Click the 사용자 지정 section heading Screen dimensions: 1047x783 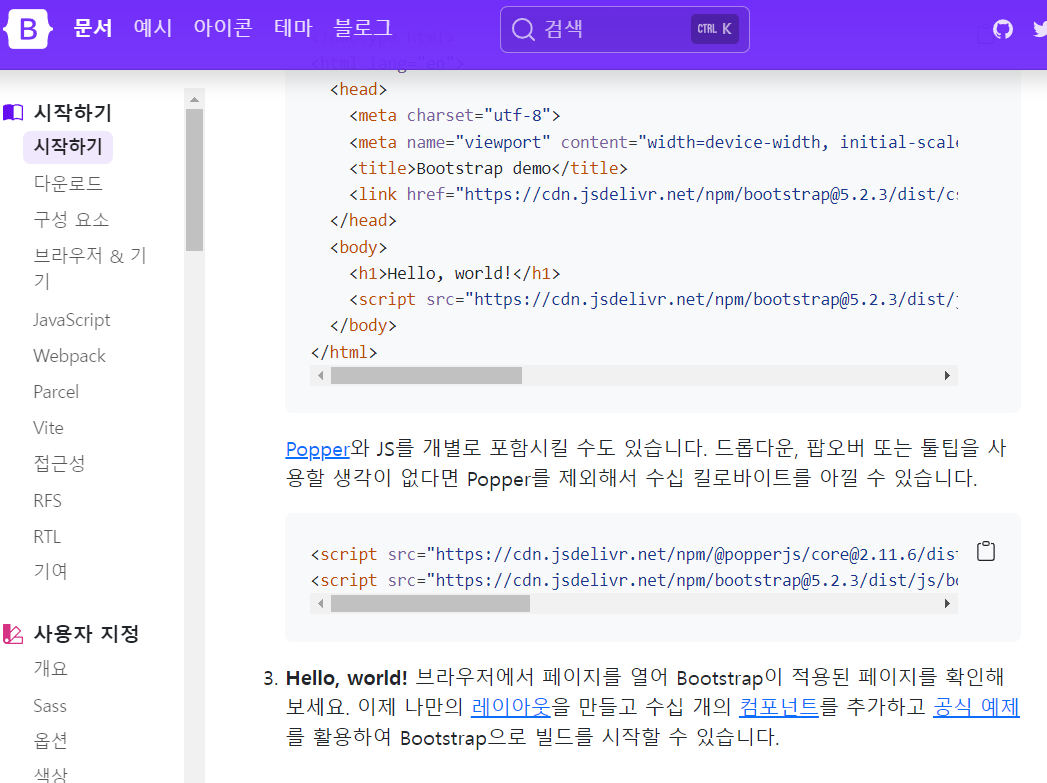pos(87,633)
